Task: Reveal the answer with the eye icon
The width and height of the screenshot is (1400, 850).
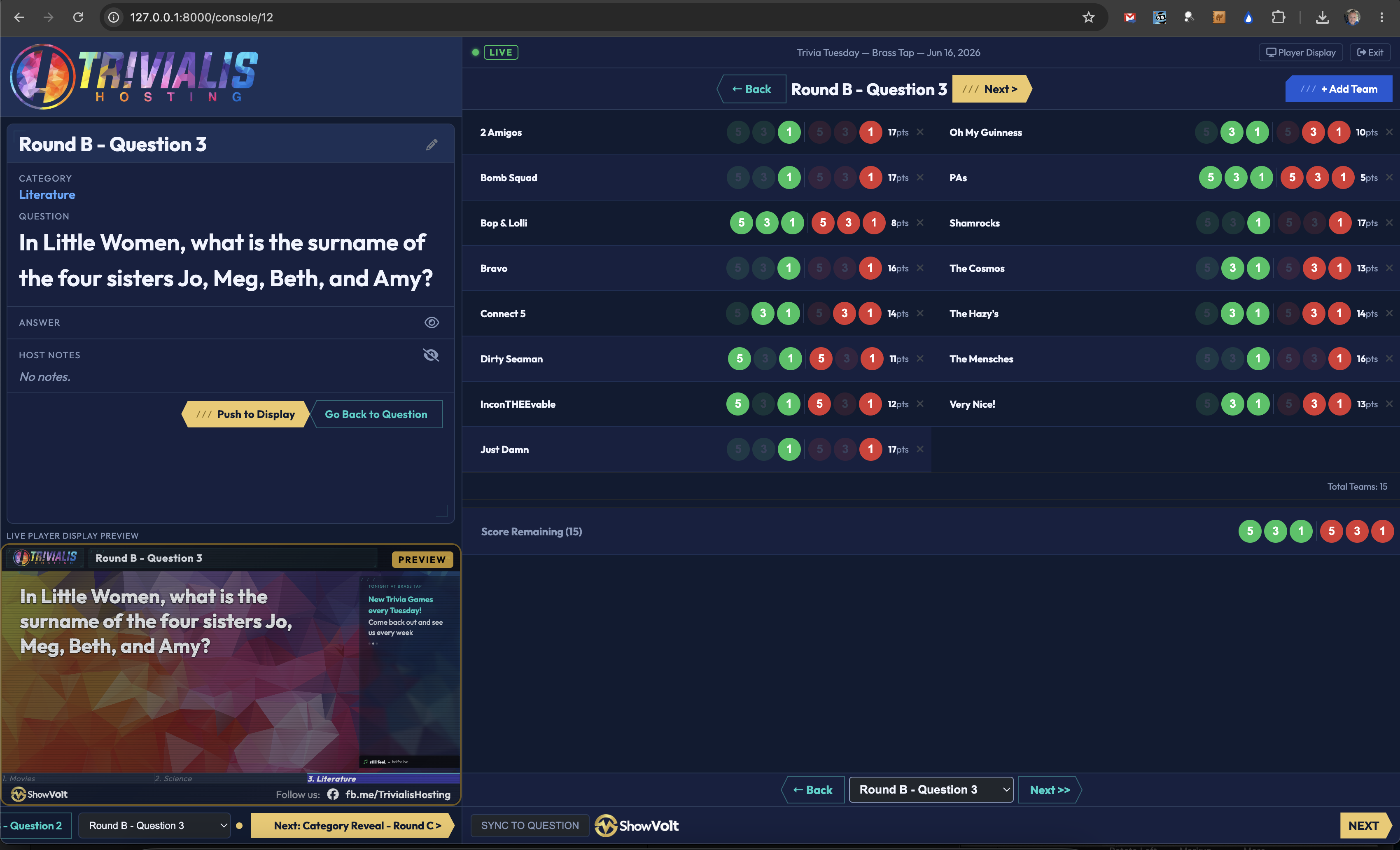Action: click(x=432, y=323)
